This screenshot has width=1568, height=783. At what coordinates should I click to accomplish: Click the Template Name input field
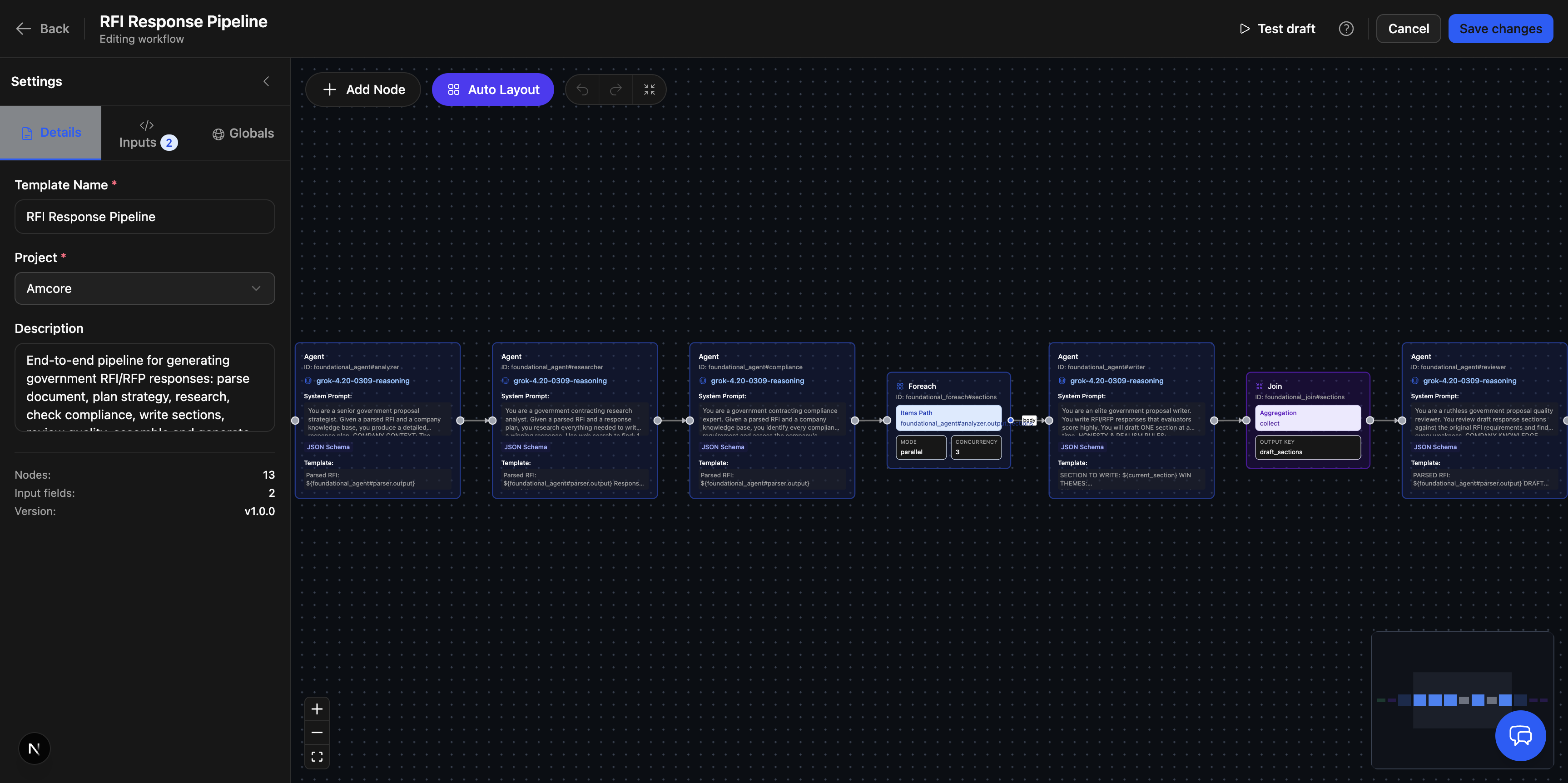pos(144,217)
